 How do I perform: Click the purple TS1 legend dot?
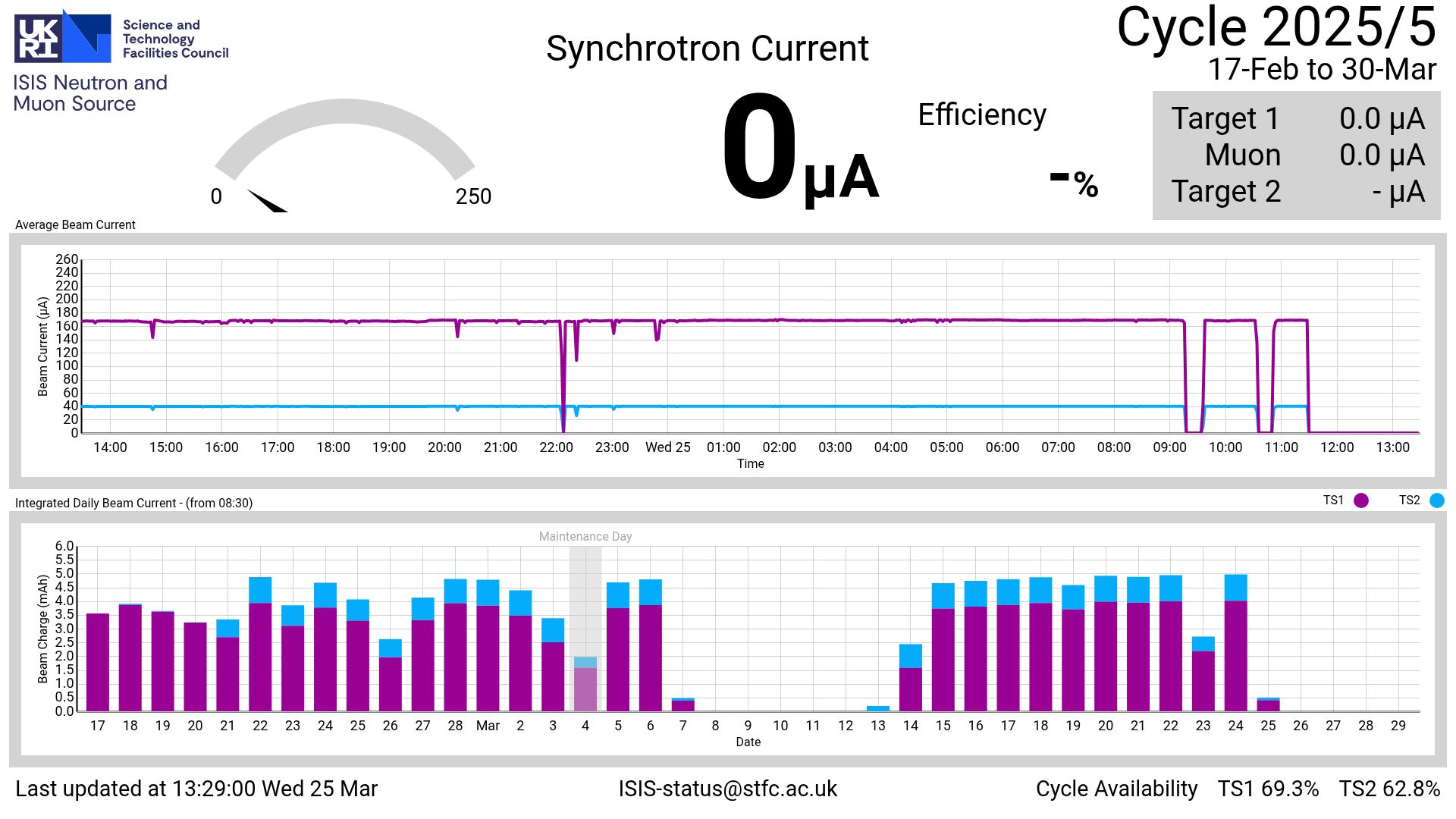1361,500
